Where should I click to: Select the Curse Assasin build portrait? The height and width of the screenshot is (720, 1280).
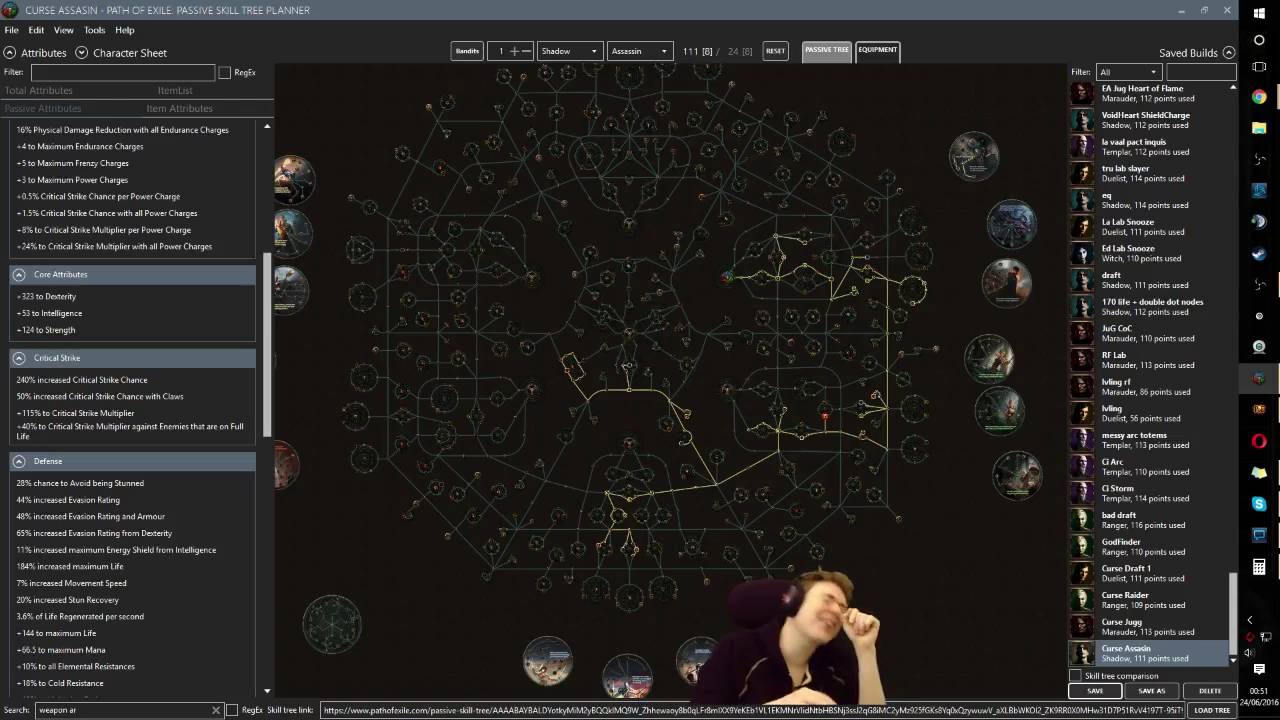pos(1082,653)
